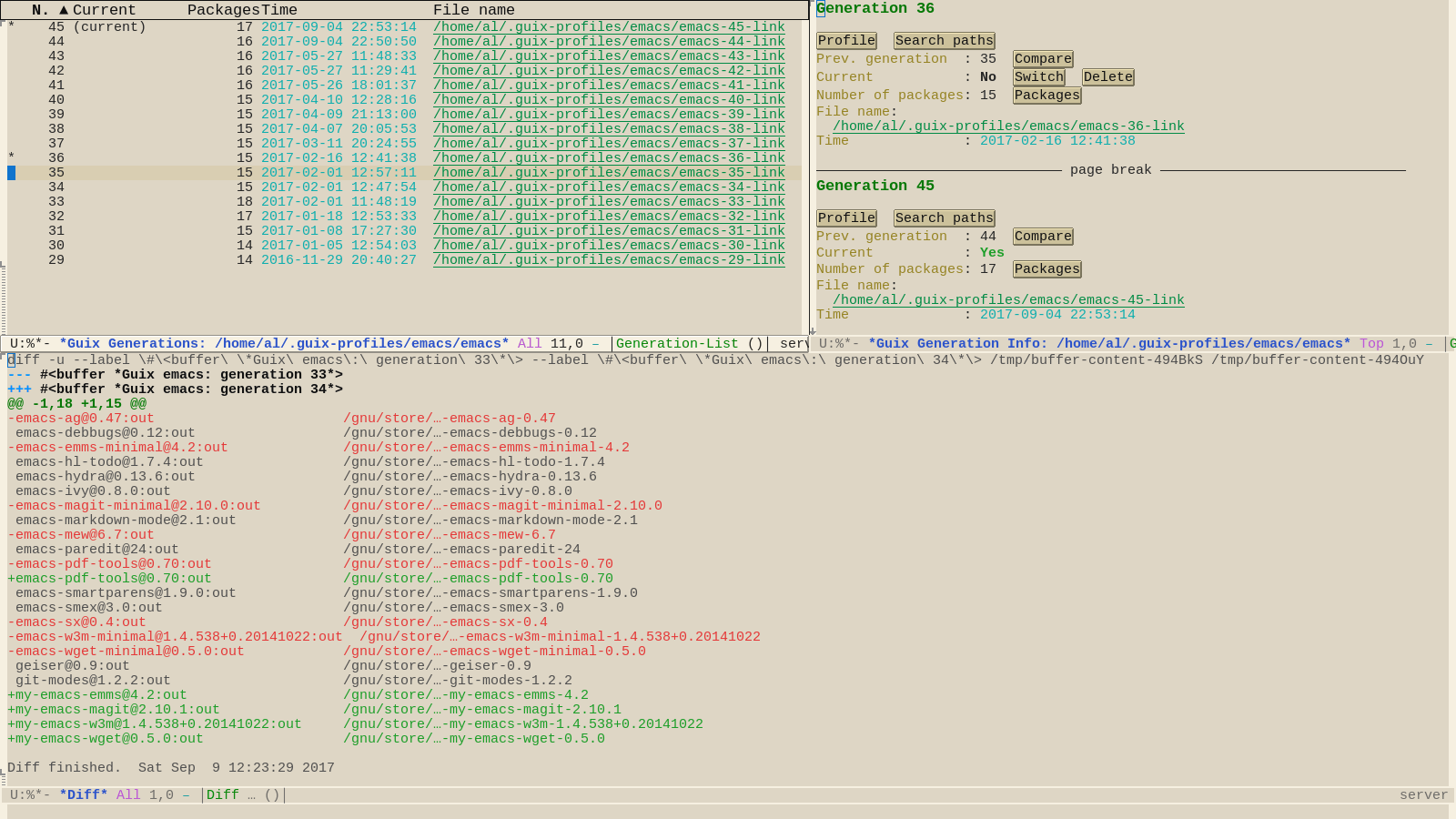1456x819 pixels.
Task: Select Generation 36 heading
Action: (875, 8)
